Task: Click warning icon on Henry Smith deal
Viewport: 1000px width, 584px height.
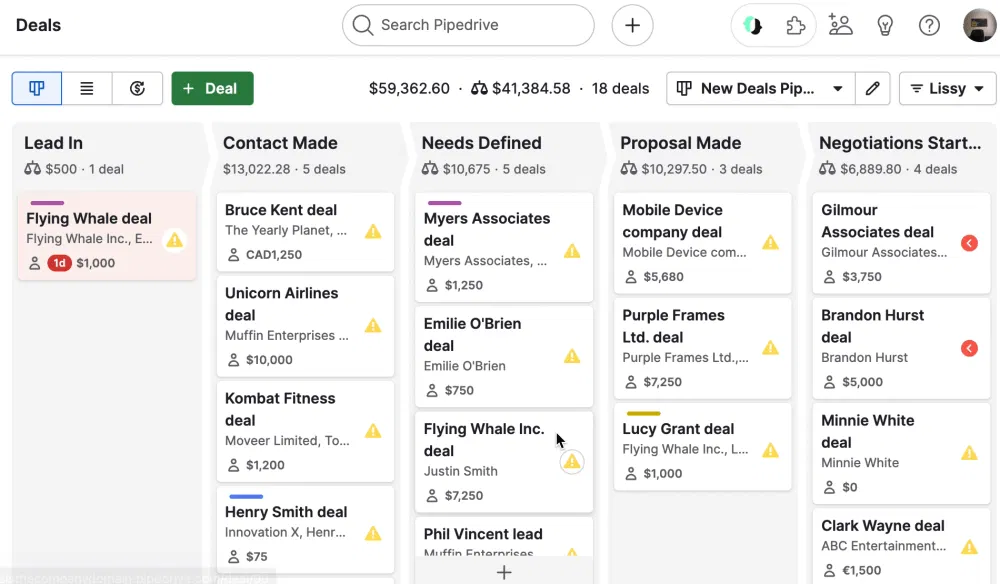Action: pyautogui.click(x=373, y=534)
